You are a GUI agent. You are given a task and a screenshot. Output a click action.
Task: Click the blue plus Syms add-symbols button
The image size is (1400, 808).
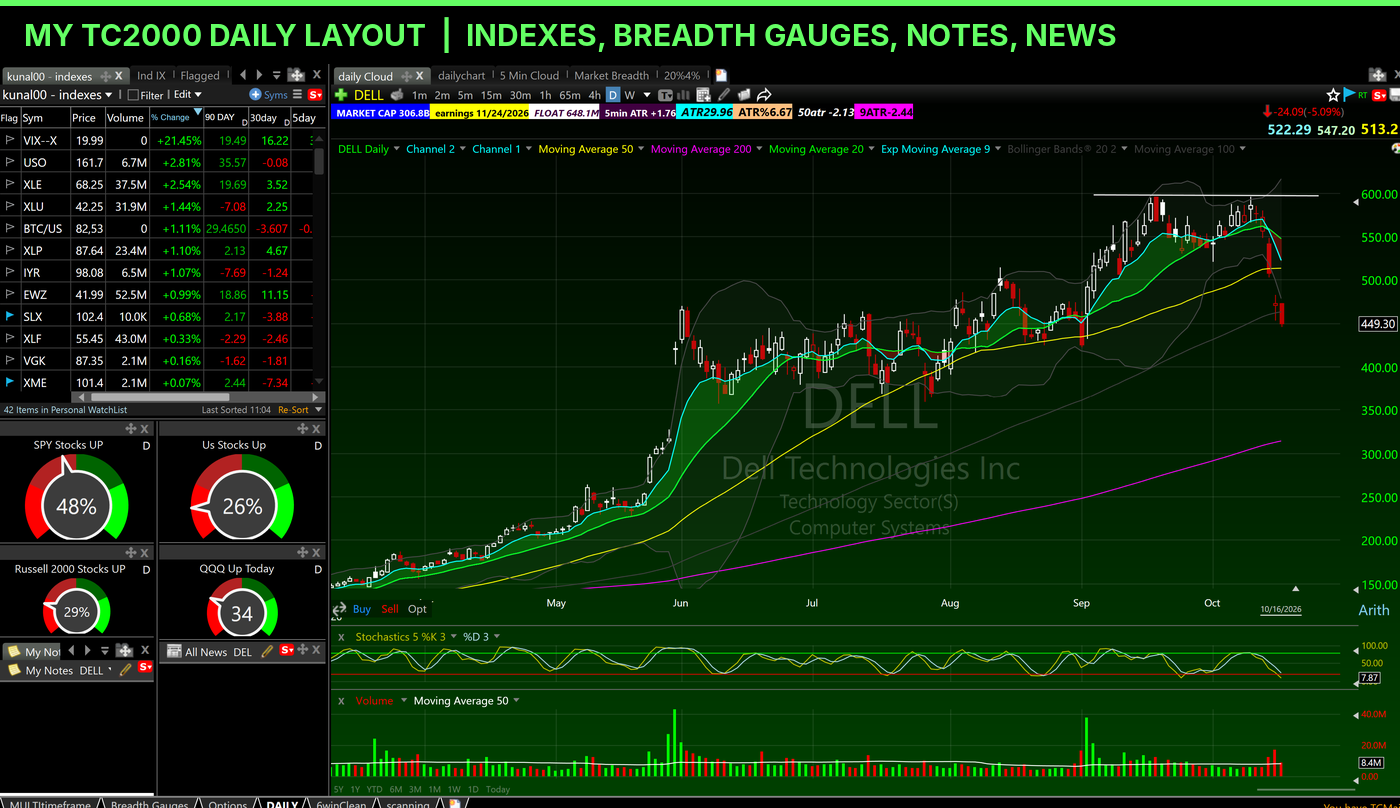tap(268, 95)
